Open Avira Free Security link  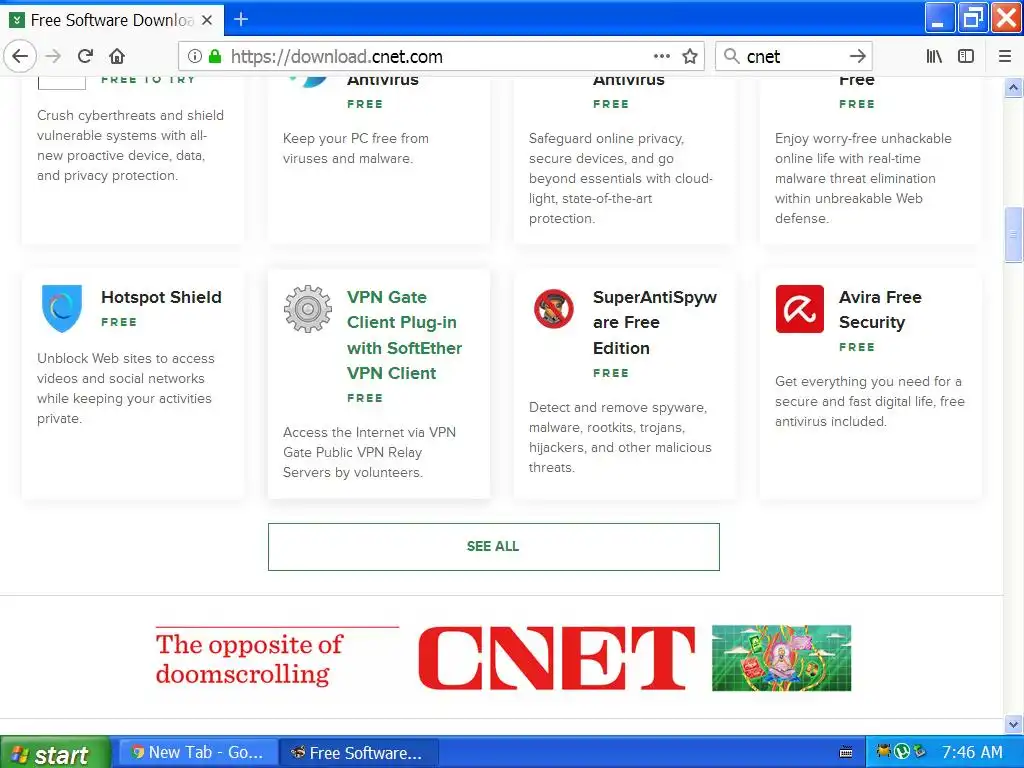point(880,310)
